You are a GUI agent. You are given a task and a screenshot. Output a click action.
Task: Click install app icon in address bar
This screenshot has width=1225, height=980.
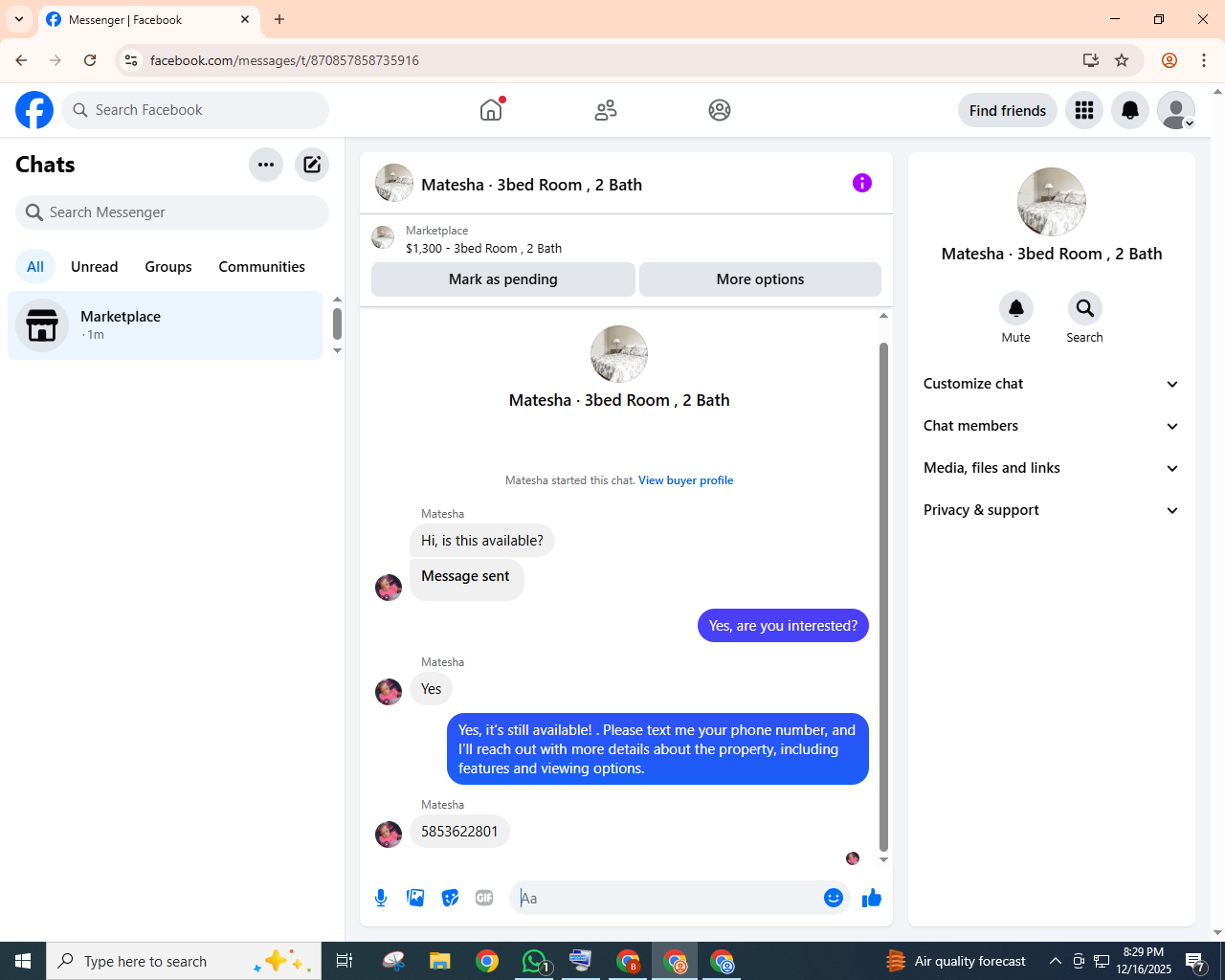coord(1091,60)
